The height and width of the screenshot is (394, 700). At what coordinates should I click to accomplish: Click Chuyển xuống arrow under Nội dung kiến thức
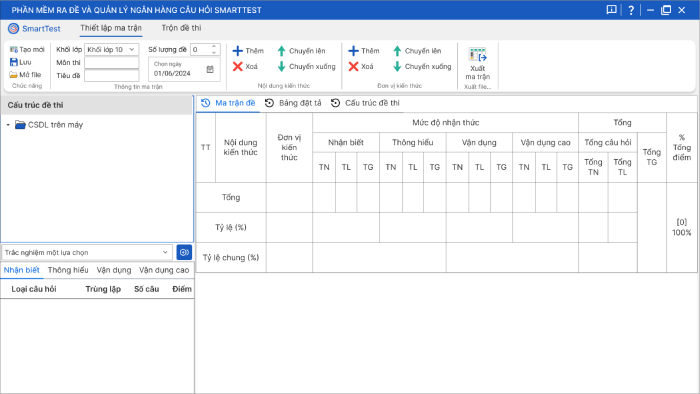pos(281,66)
